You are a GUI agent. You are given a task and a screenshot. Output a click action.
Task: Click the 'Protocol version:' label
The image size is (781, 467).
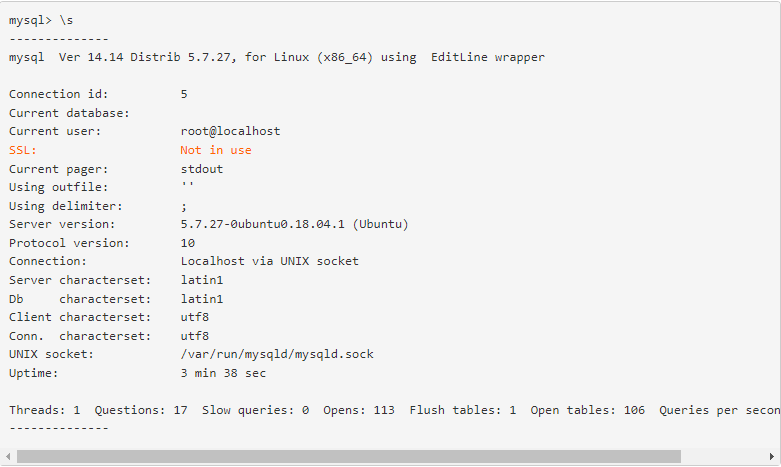coord(69,243)
